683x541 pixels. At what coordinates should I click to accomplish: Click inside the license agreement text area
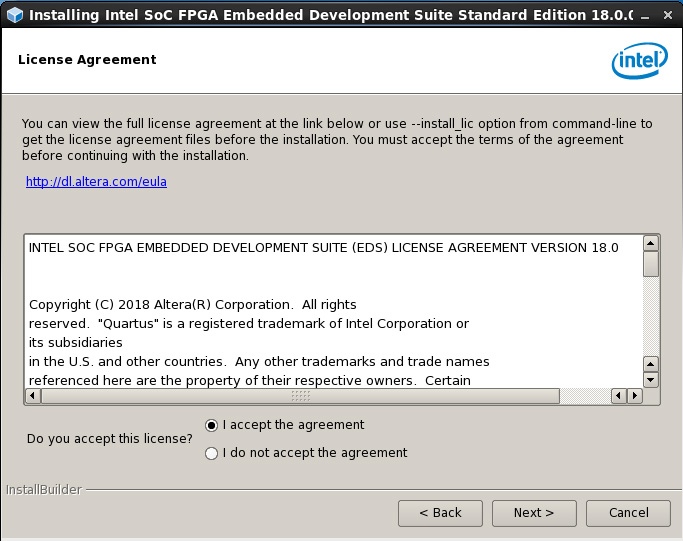[334, 312]
